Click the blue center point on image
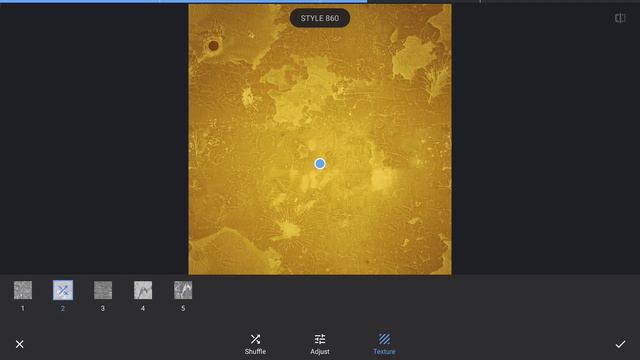Screen dimensions: 640x360 [320, 164]
